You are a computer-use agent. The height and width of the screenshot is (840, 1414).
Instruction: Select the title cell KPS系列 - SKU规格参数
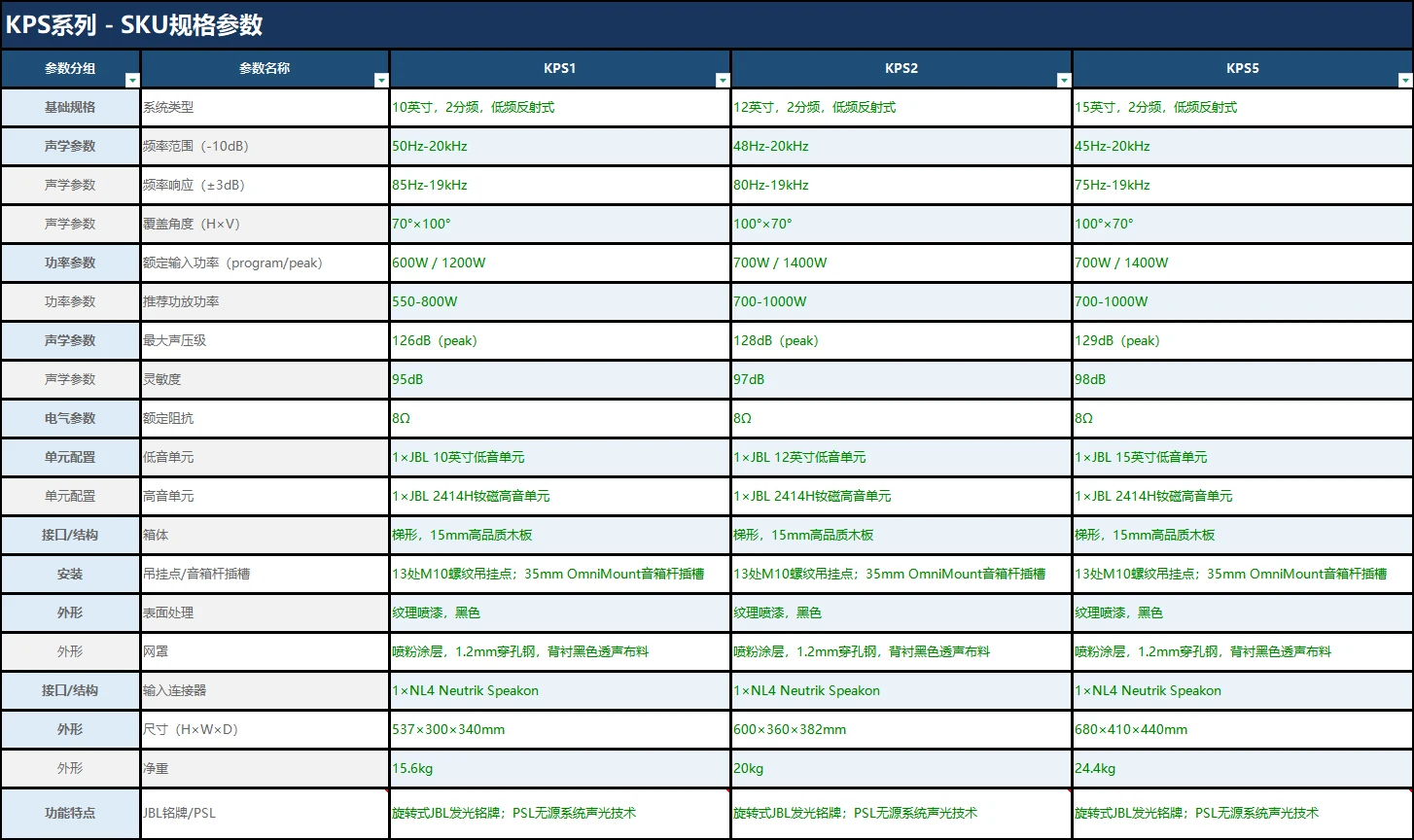point(707,25)
